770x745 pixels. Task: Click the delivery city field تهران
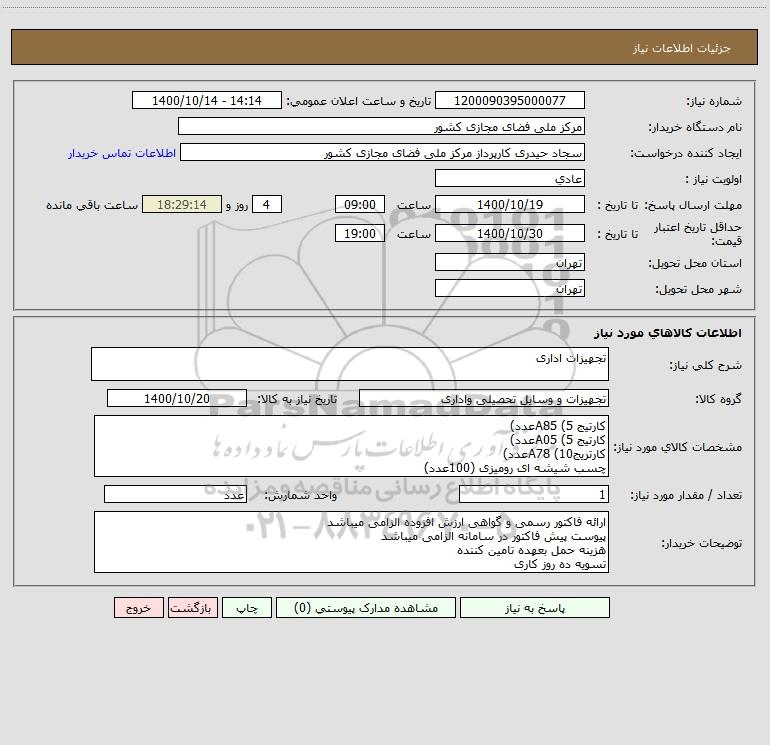(510, 288)
